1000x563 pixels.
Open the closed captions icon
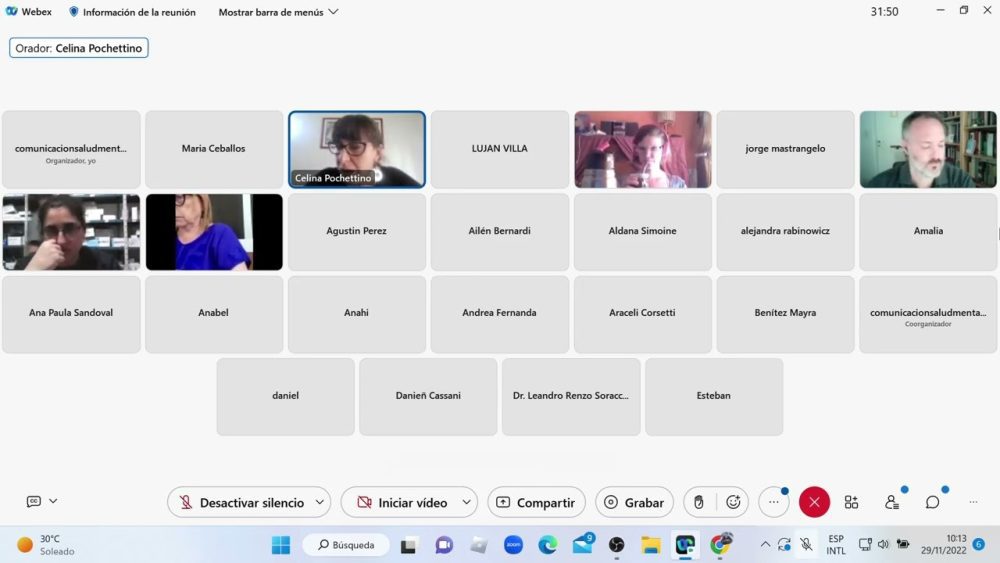34,501
